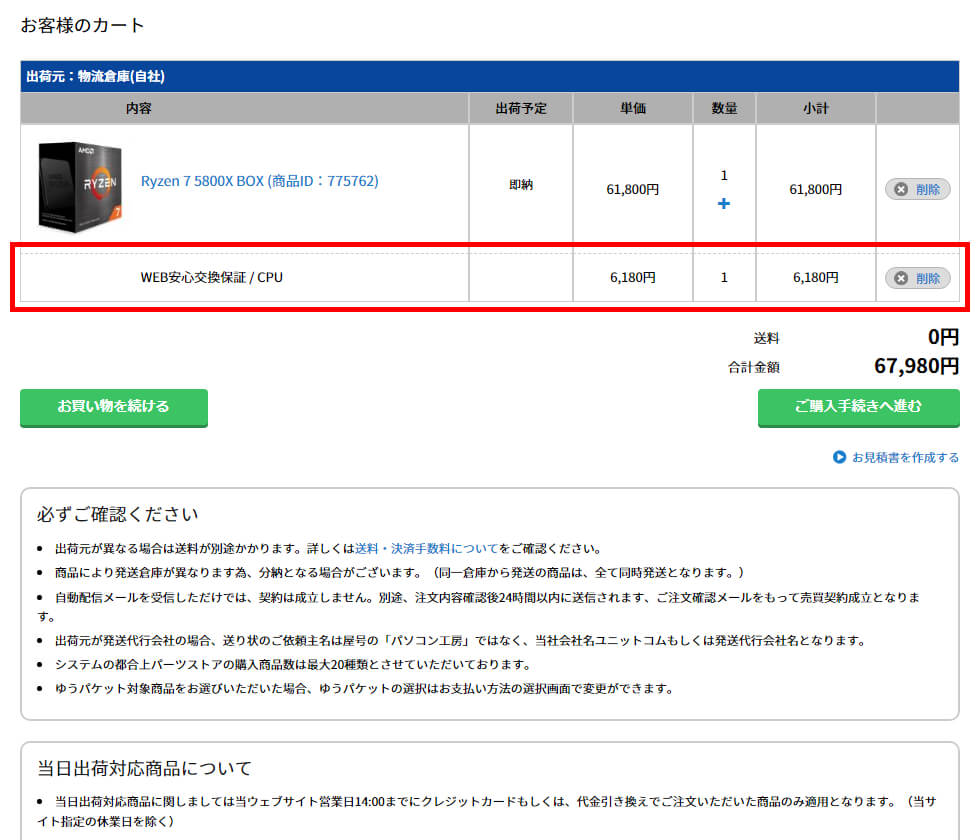
Task: Click the 小計 column header
Action: click(x=816, y=108)
